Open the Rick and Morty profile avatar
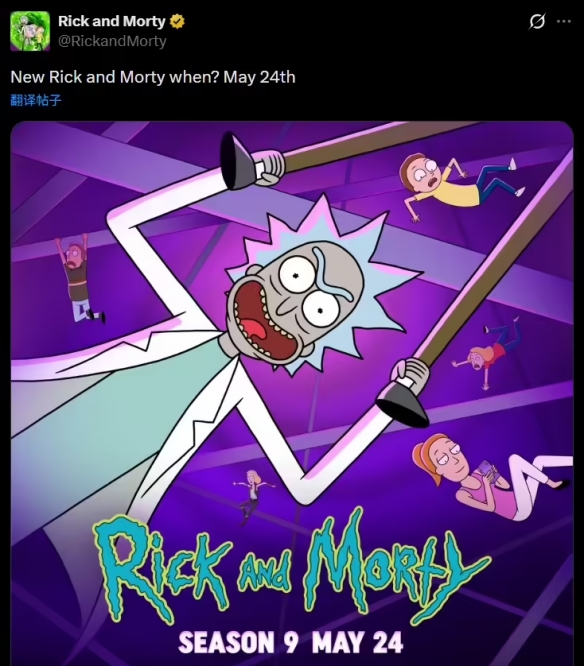Viewport: 584px width, 666px height. (30, 31)
